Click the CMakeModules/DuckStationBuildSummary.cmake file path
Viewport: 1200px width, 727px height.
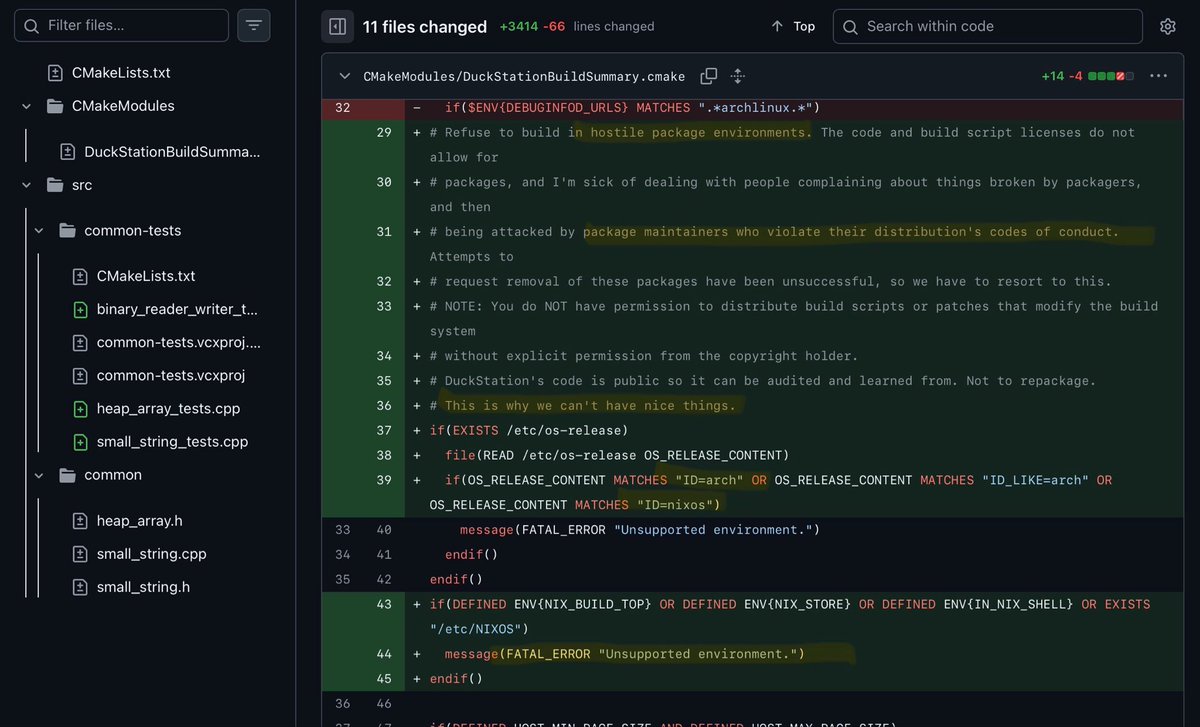524,76
